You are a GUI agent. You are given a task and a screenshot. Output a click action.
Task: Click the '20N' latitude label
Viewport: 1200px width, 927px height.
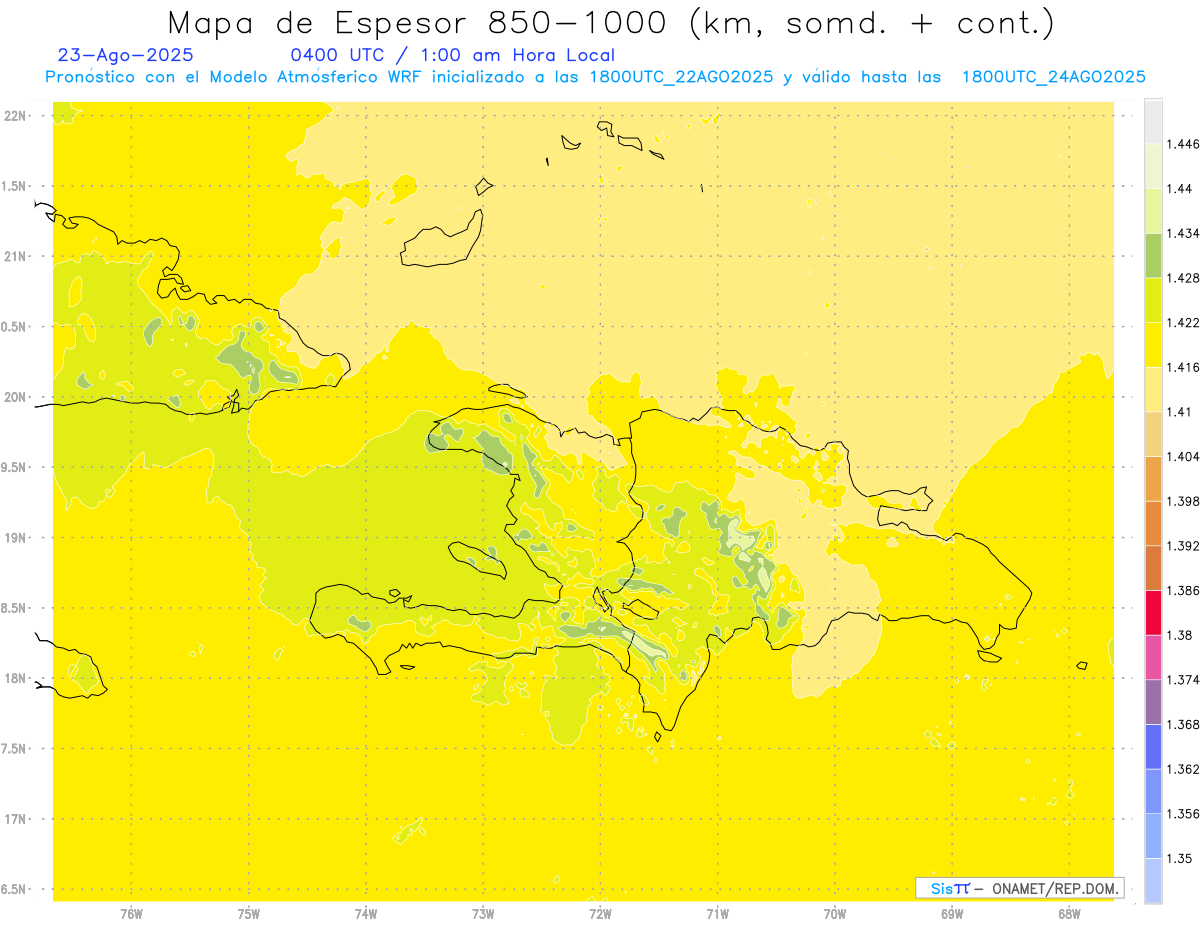pyautogui.click(x=16, y=397)
